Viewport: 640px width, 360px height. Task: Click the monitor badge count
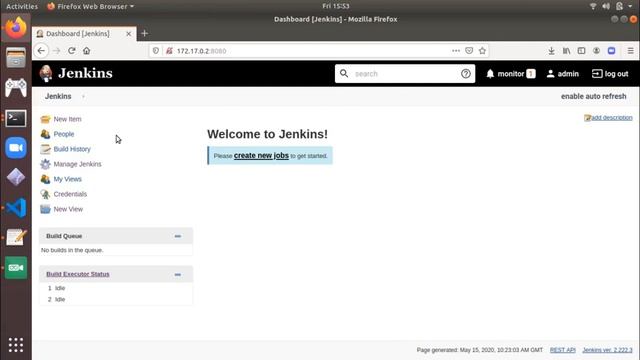[531, 74]
